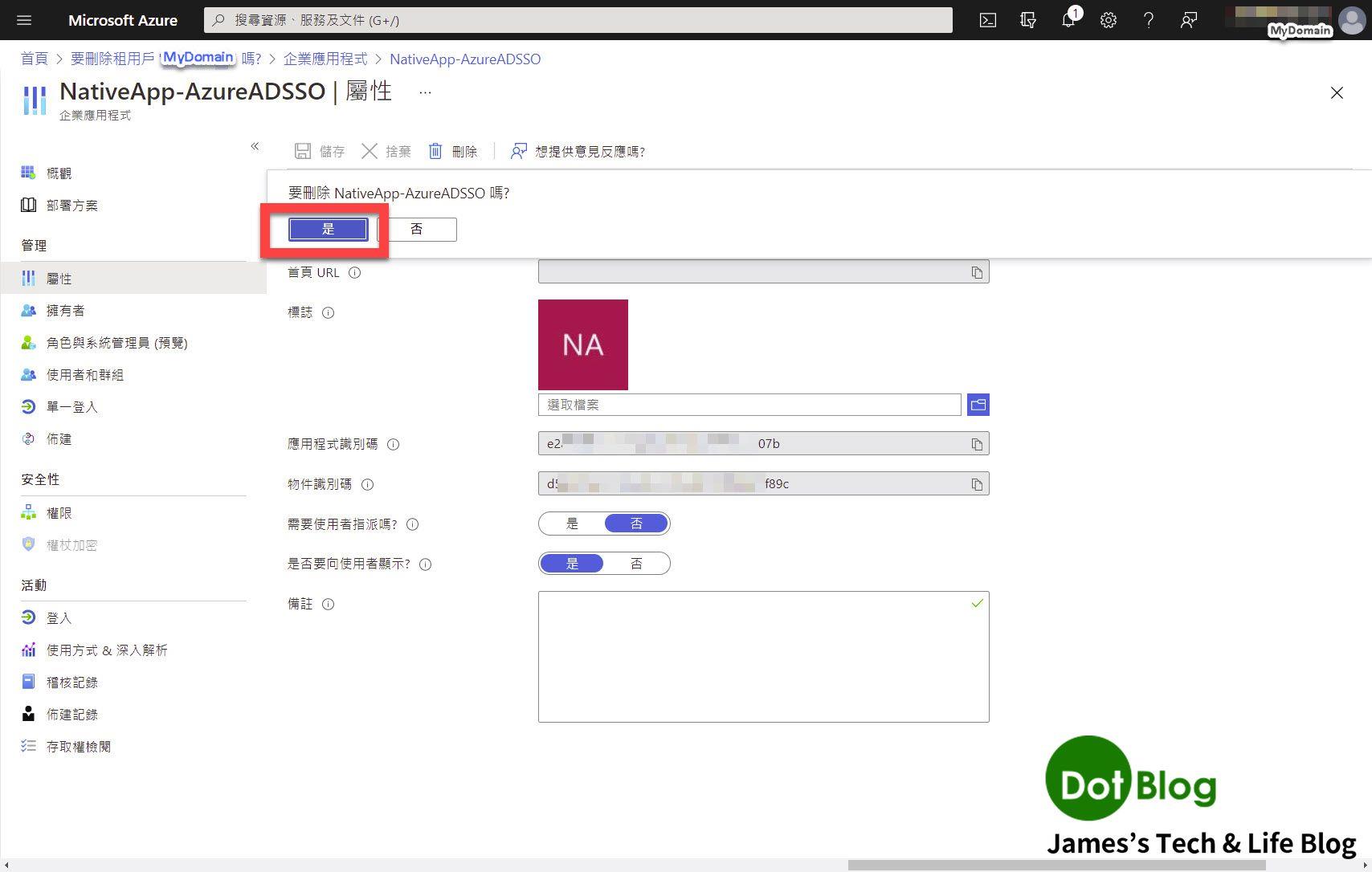This screenshot has width=1372, height=872.
Task: Show info for 需要使用者指派嗎
Action: point(412,524)
